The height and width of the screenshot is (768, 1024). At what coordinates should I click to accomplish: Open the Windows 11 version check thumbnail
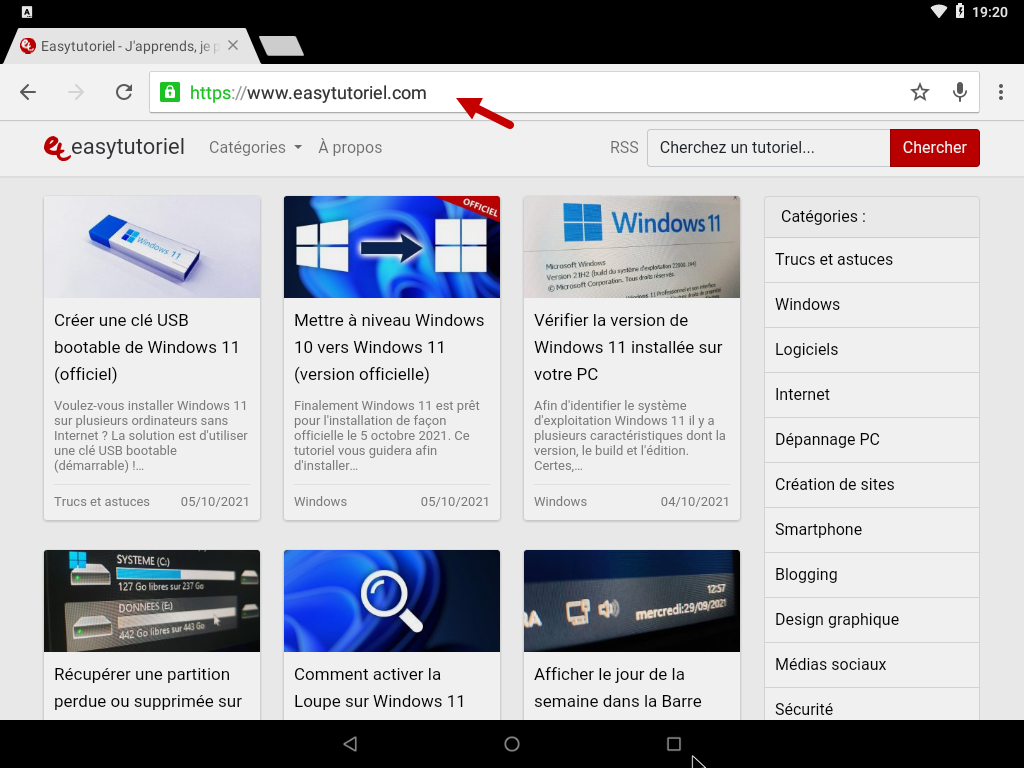pos(632,247)
